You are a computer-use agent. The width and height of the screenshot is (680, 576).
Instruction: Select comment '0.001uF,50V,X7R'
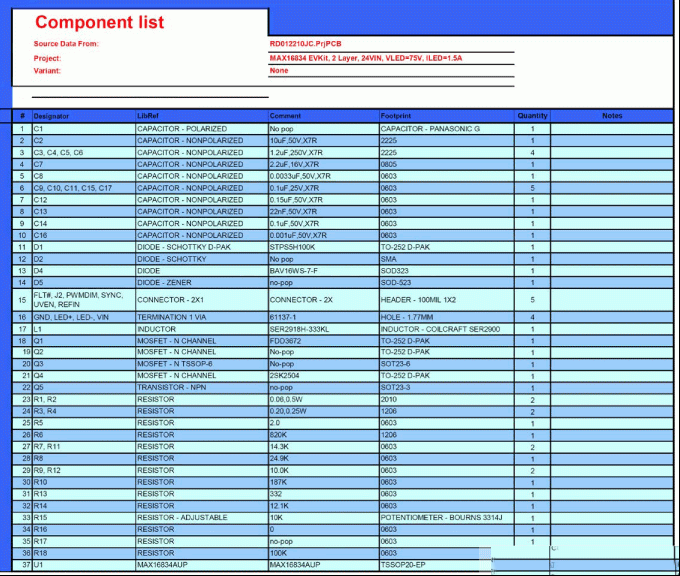324,236
